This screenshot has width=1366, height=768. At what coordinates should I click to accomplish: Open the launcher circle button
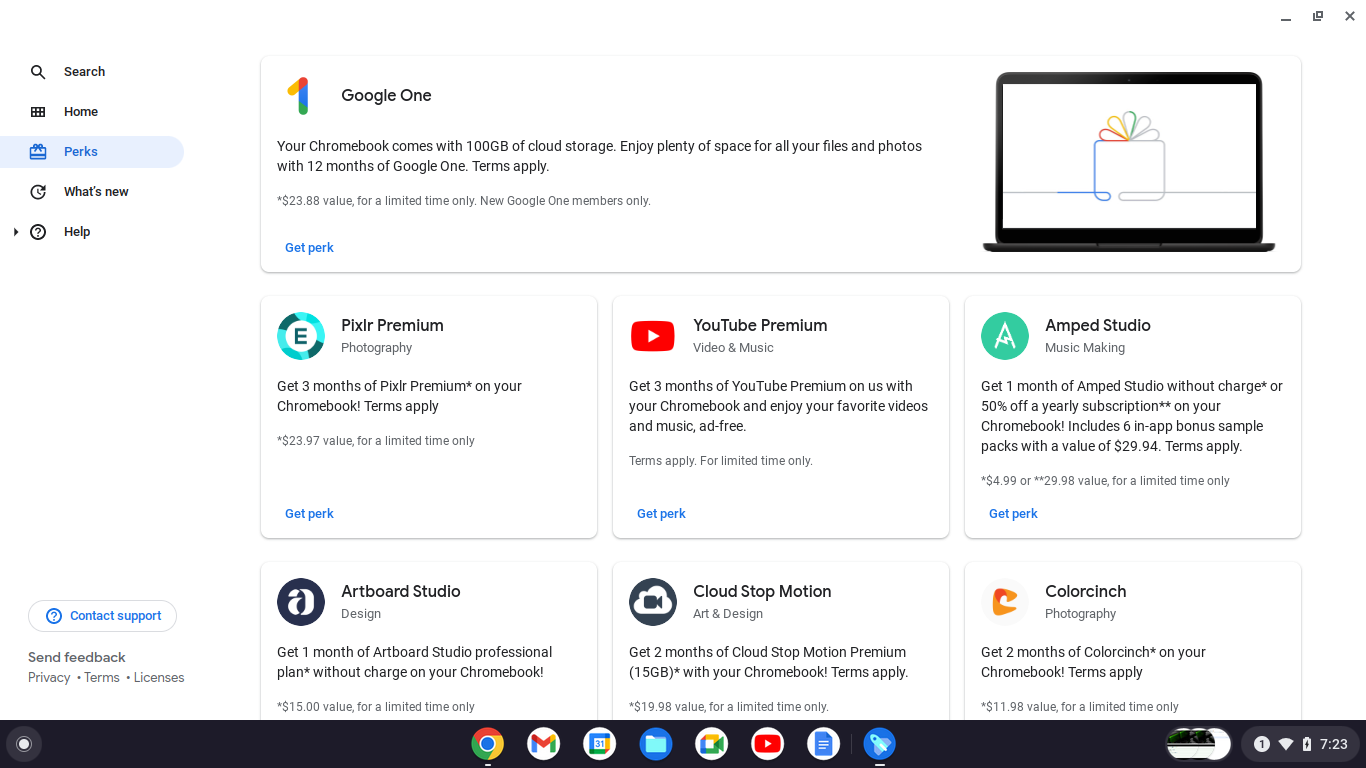click(x=24, y=744)
